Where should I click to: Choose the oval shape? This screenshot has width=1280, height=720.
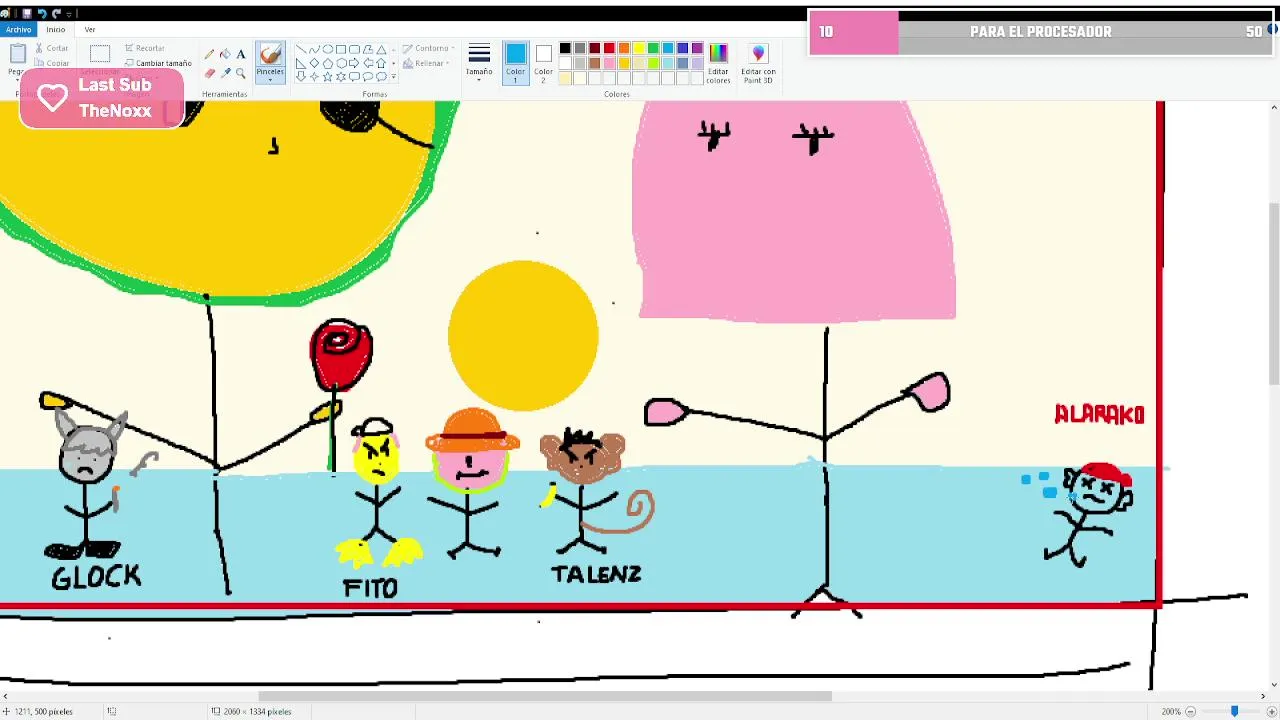click(x=328, y=49)
